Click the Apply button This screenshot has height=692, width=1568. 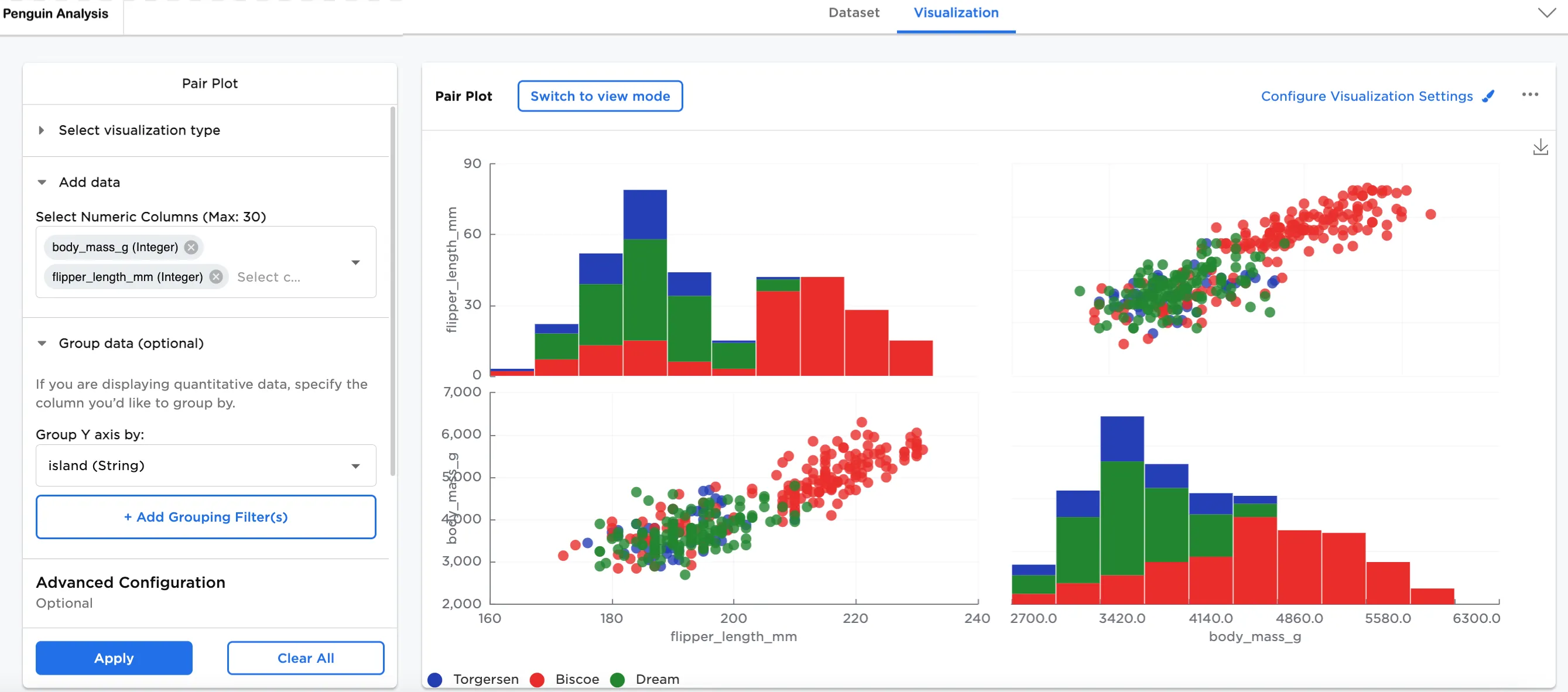coord(114,657)
